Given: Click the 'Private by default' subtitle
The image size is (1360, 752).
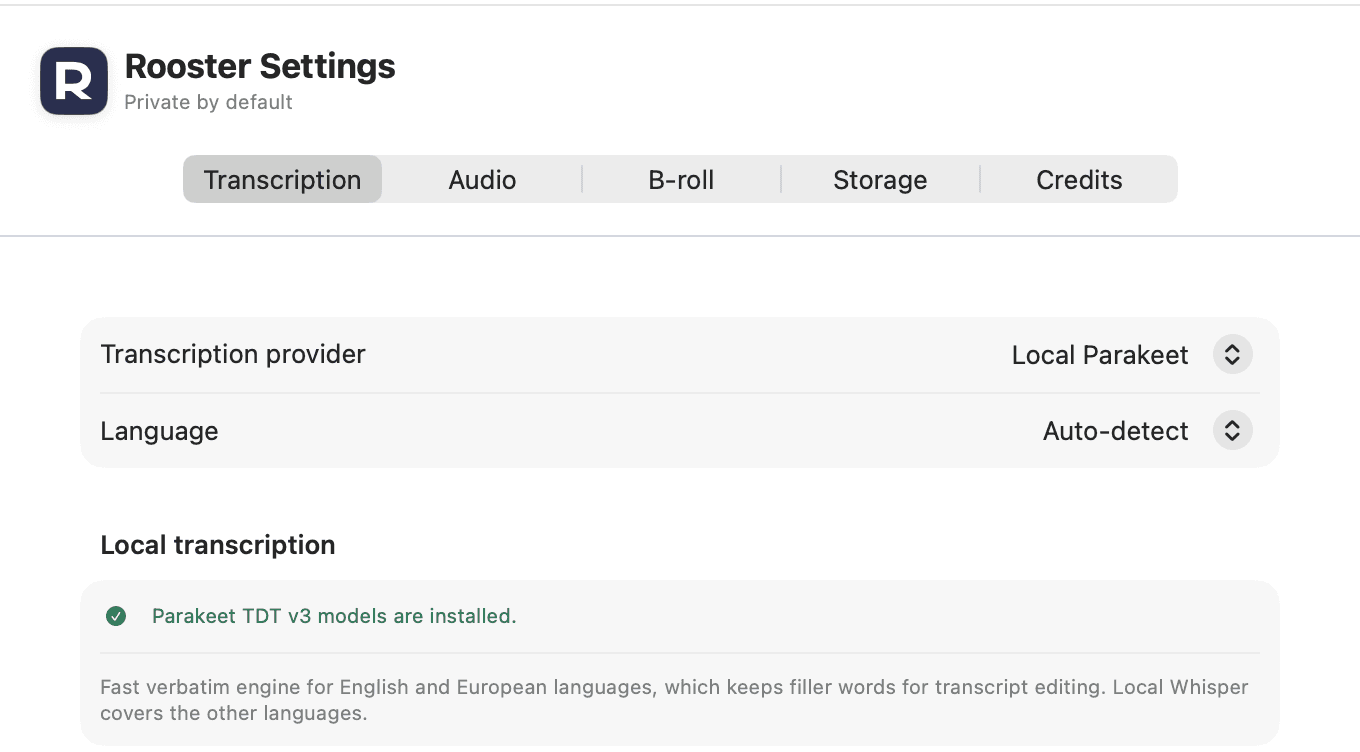Looking at the screenshot, I should (x=208, y=102).
